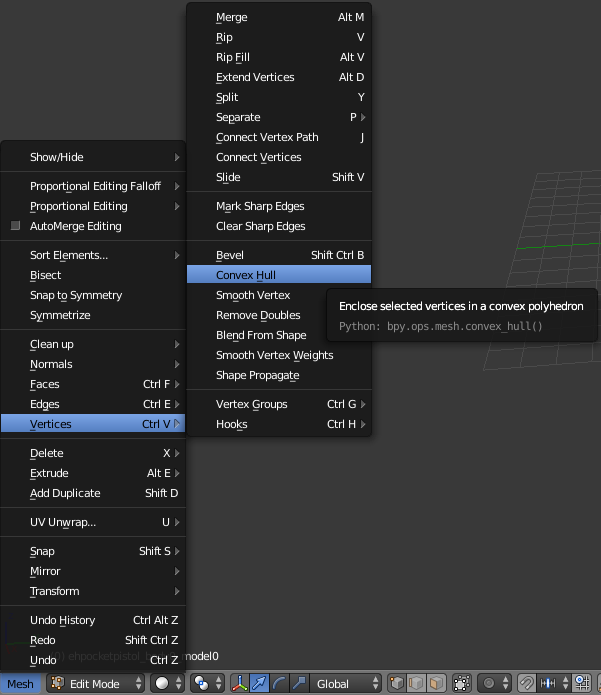
Task: Select the rotate manipulator arc icon
Action: 279,684
